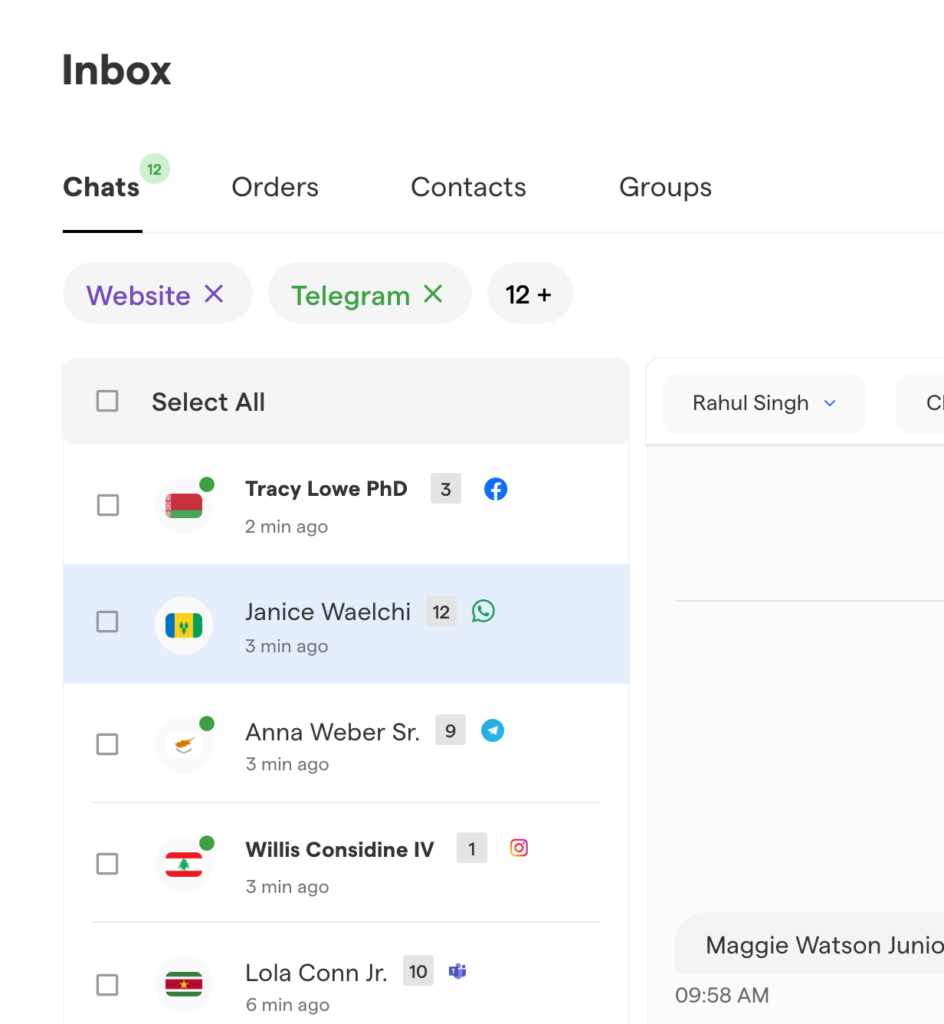
Task: Click Tracy Lowe PhD's flag avatar
Action: click(184, 506)
